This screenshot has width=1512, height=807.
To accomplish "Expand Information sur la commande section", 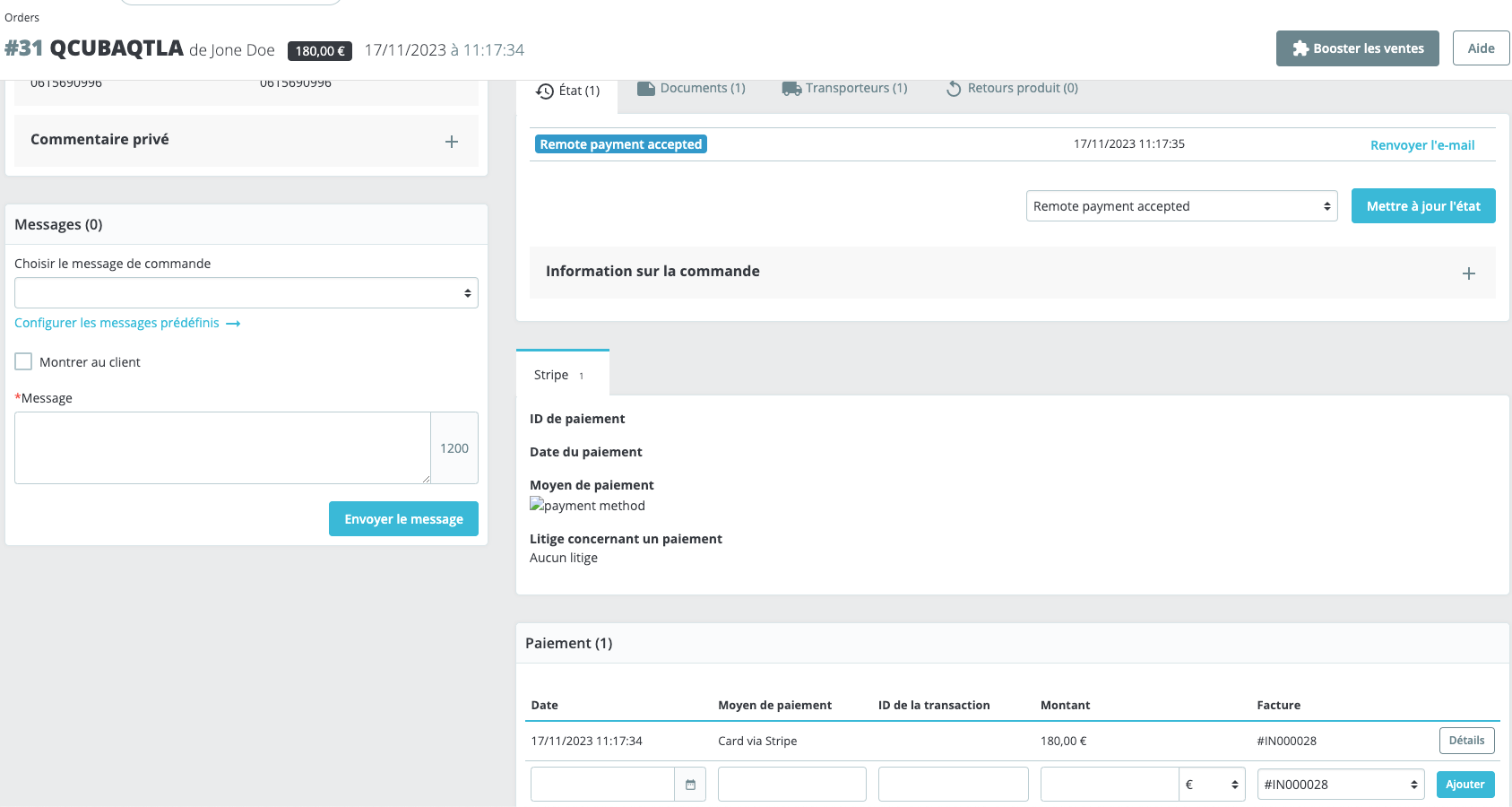I will [x=1468, y=273].
